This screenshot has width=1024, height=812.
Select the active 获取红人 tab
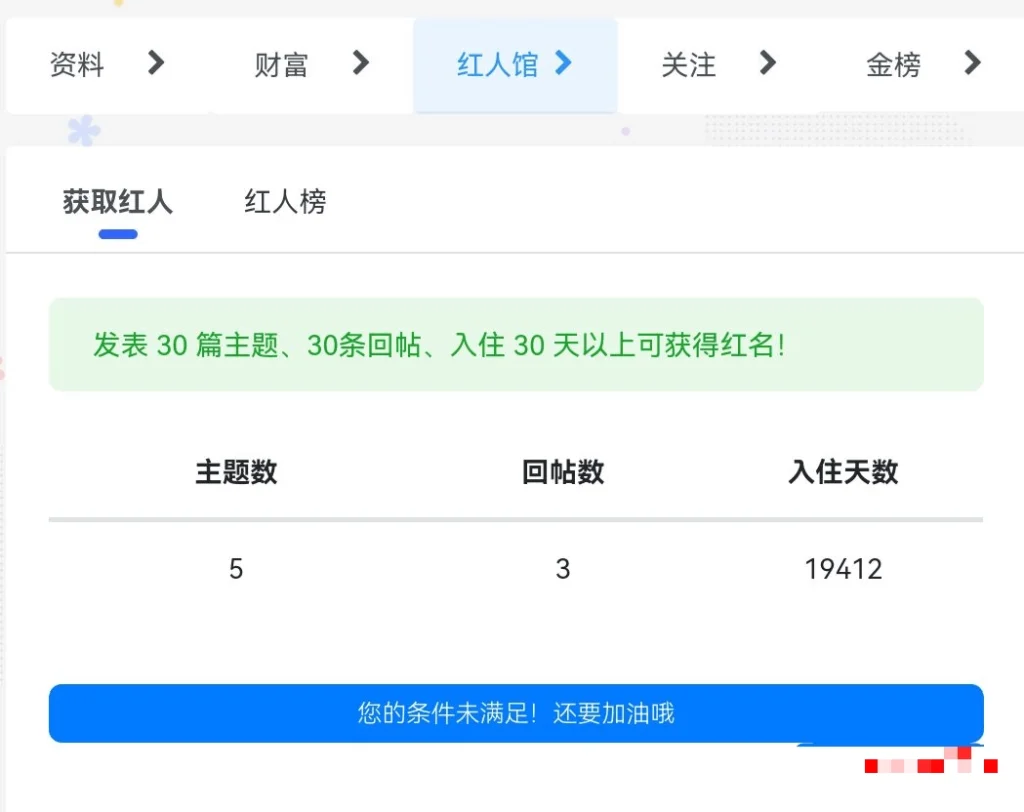tap(117, 202)
